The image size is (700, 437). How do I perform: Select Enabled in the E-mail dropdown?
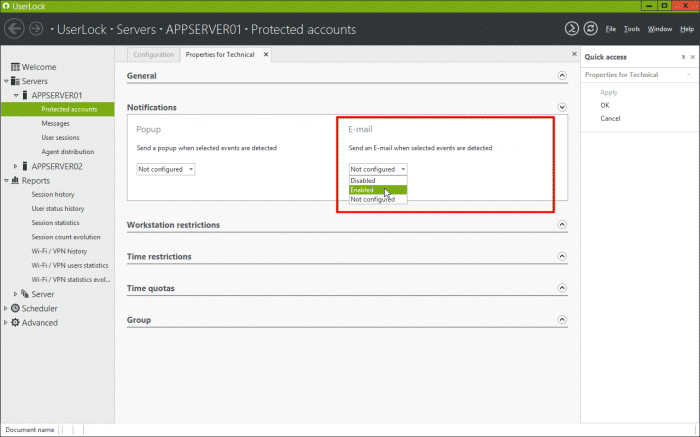pyautogui.click(x=363, y=190)
